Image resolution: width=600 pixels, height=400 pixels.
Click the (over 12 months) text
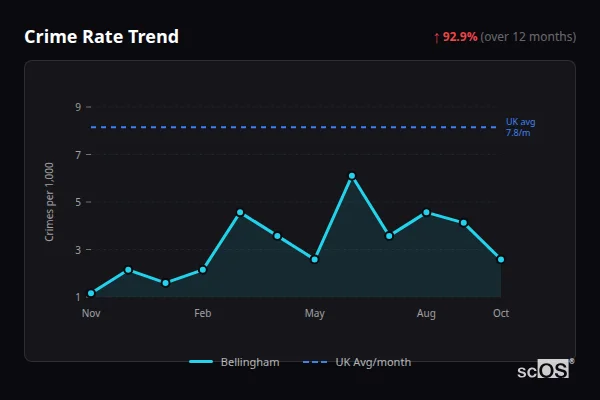point(528,37)
